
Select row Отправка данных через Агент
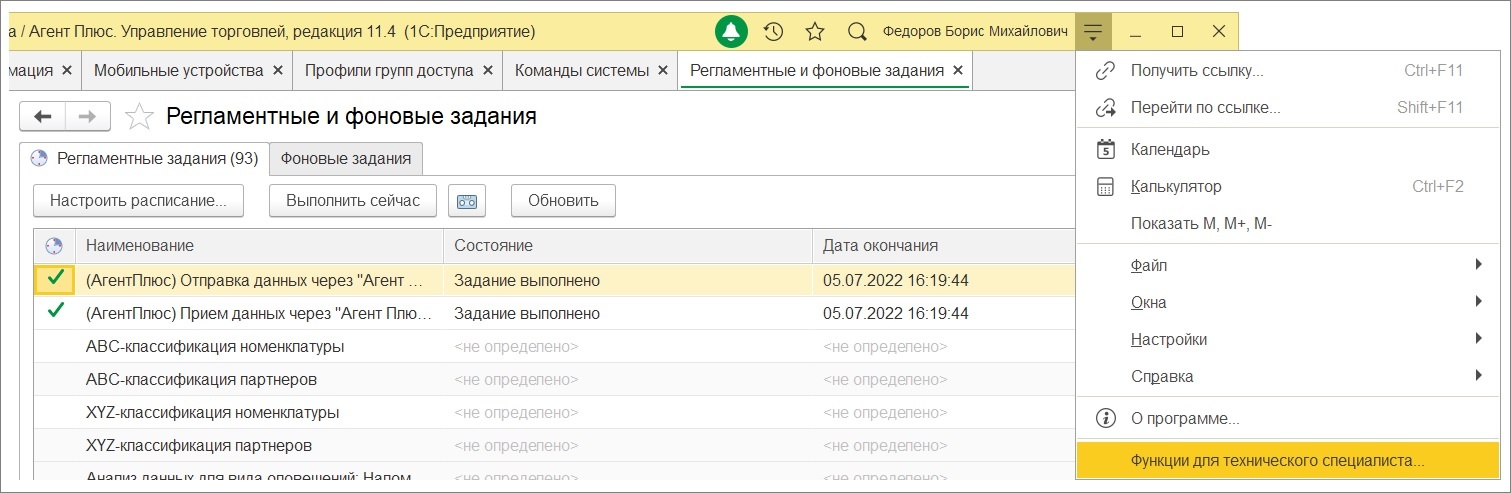pyautogui.click(x=555, y=280)
